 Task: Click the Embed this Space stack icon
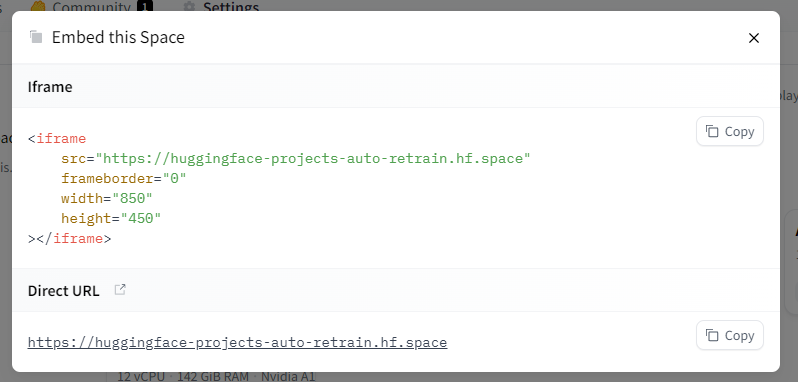pyautogui.click(x=36, y=37)
